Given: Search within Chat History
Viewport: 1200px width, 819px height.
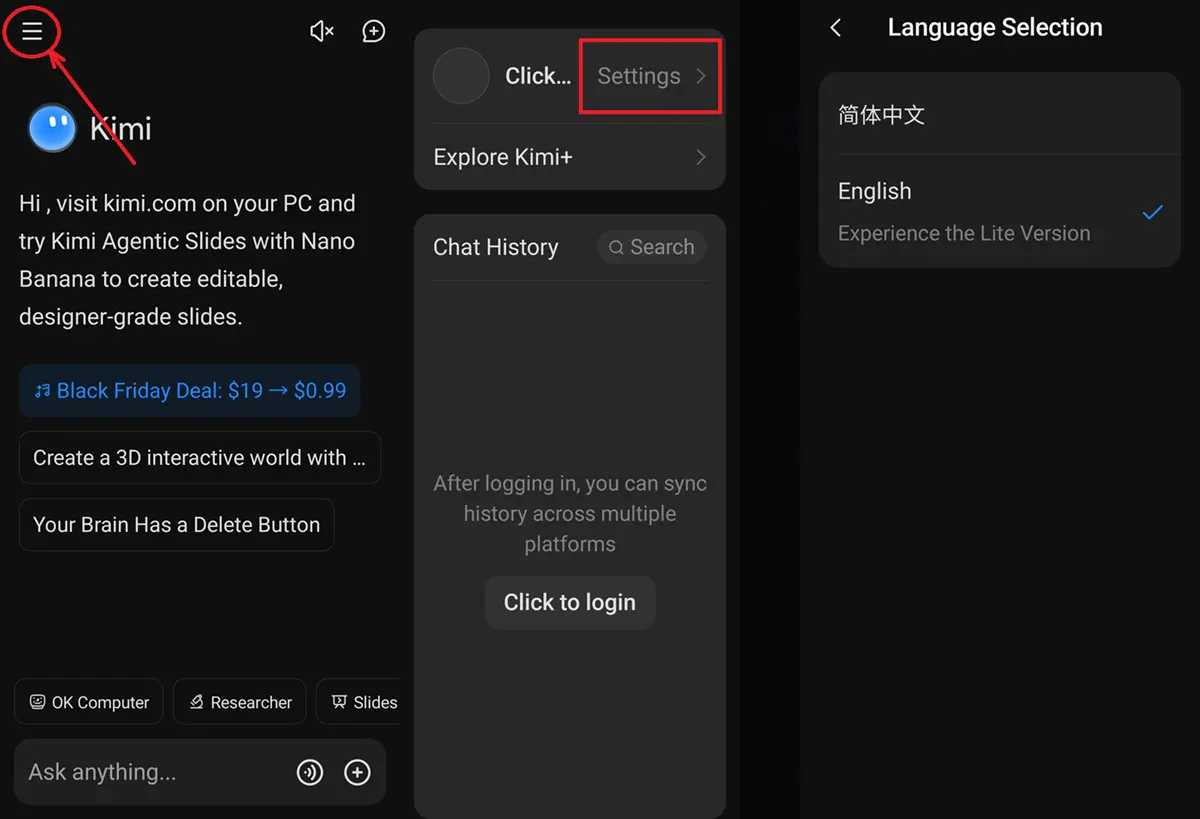Looking at the screenshot, I should 652,247.
